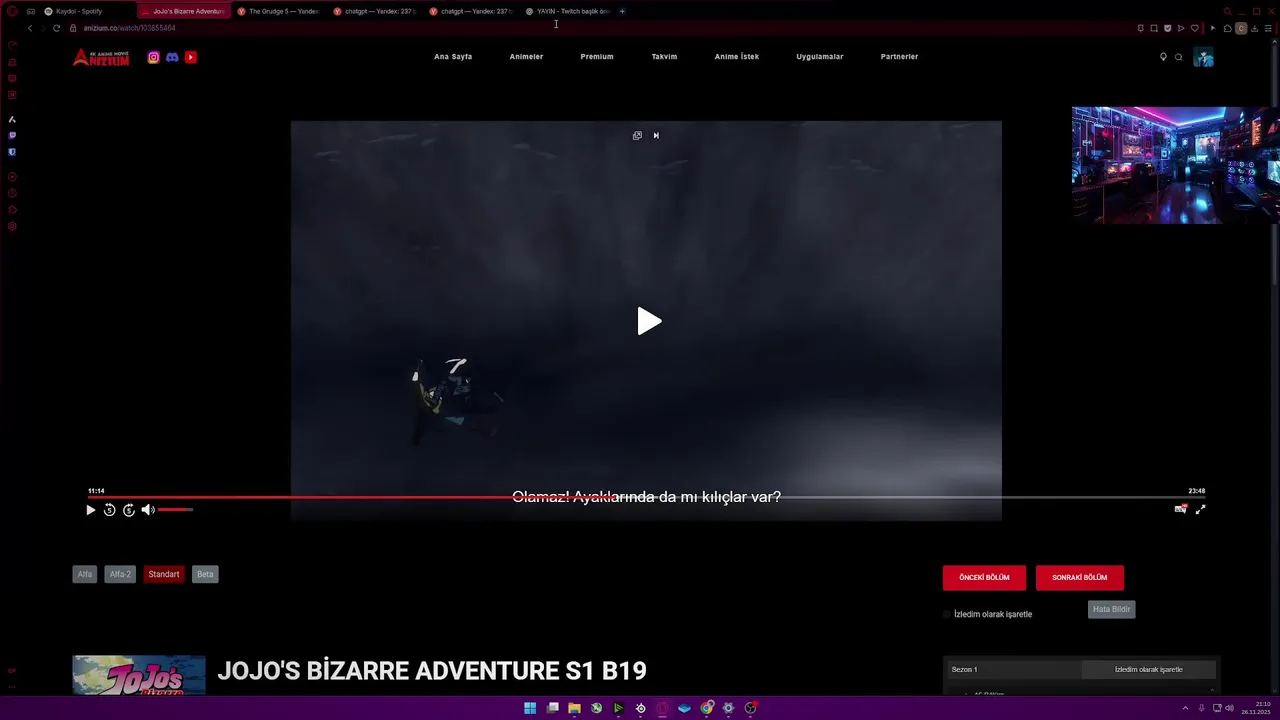Open the quality settings icon in the player

tap(1181, 509)
